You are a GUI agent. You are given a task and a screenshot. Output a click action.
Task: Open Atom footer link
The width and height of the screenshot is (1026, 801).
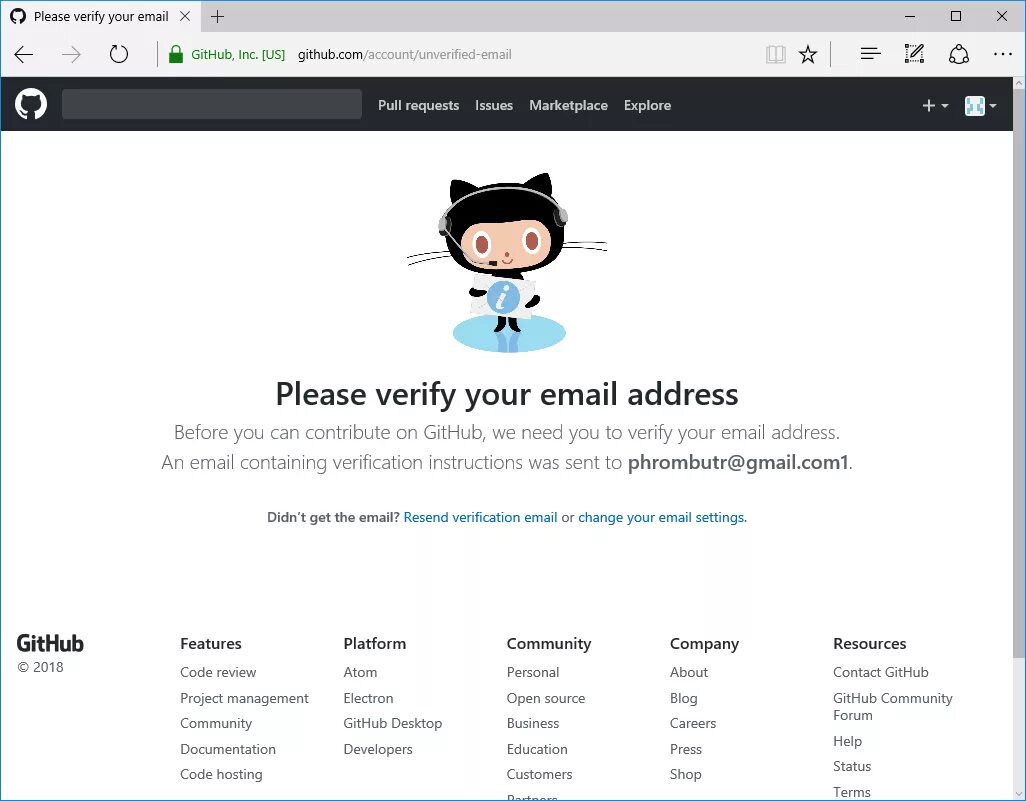coord(360,672)
